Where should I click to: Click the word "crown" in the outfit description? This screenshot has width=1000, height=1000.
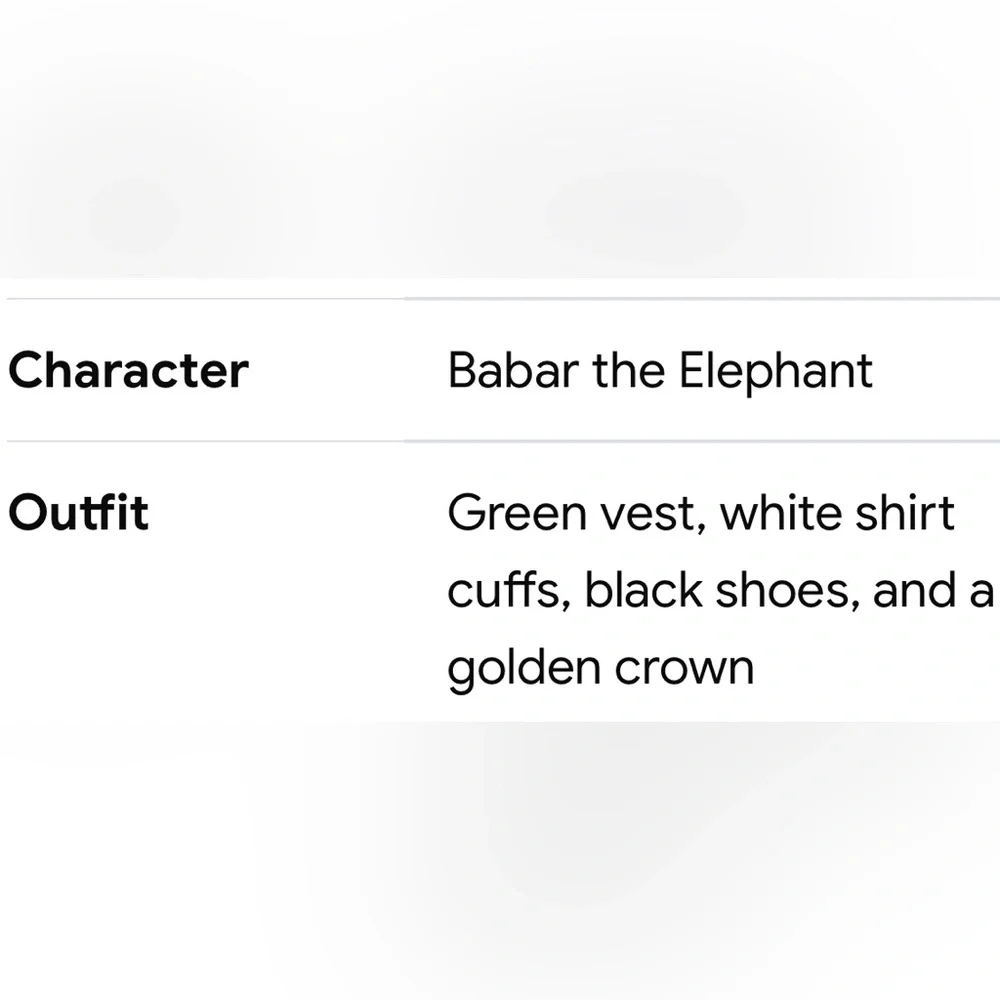pyautogui.click(x=684, y=670)
